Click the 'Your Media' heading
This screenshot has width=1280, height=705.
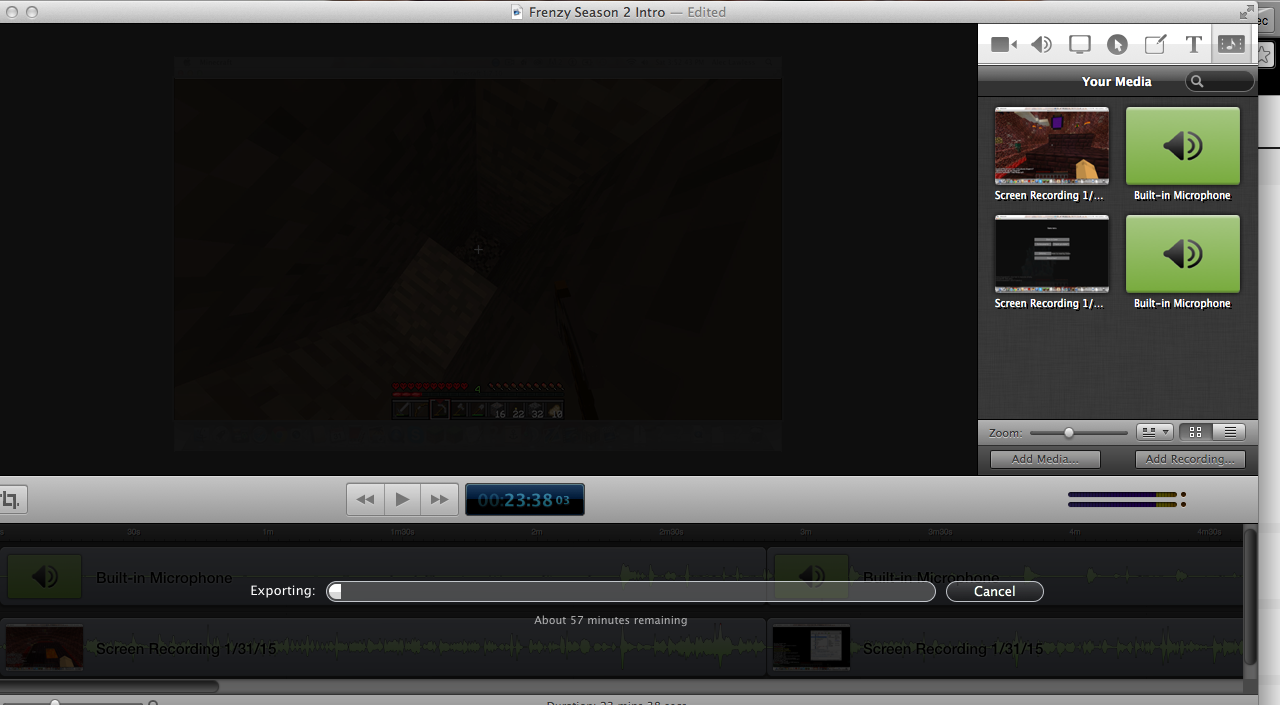[1117, 82]
